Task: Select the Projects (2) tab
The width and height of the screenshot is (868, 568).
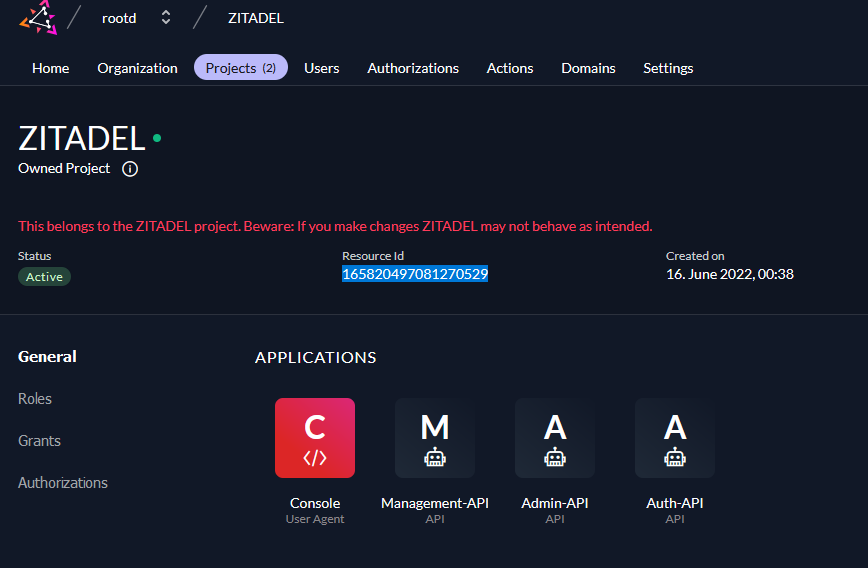Action: tap(241, 68)
